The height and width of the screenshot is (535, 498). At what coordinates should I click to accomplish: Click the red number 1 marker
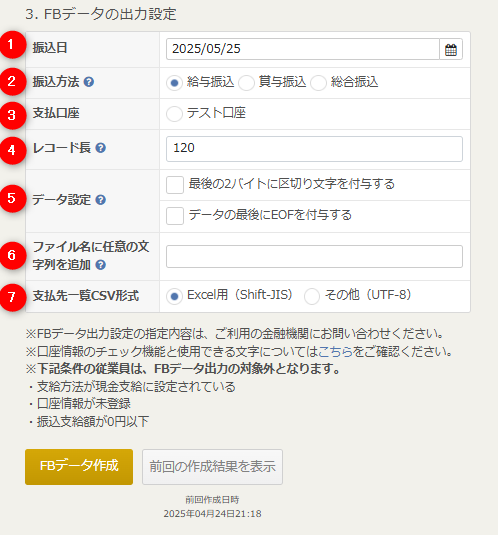click(x=12, y=45)
